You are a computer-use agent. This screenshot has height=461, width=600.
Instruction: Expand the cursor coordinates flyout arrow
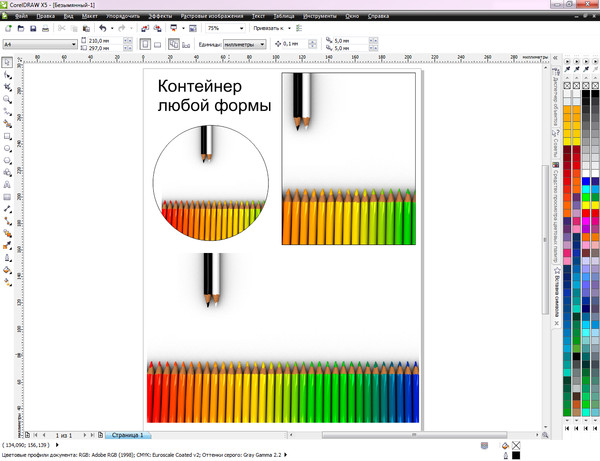click(57, 445)
